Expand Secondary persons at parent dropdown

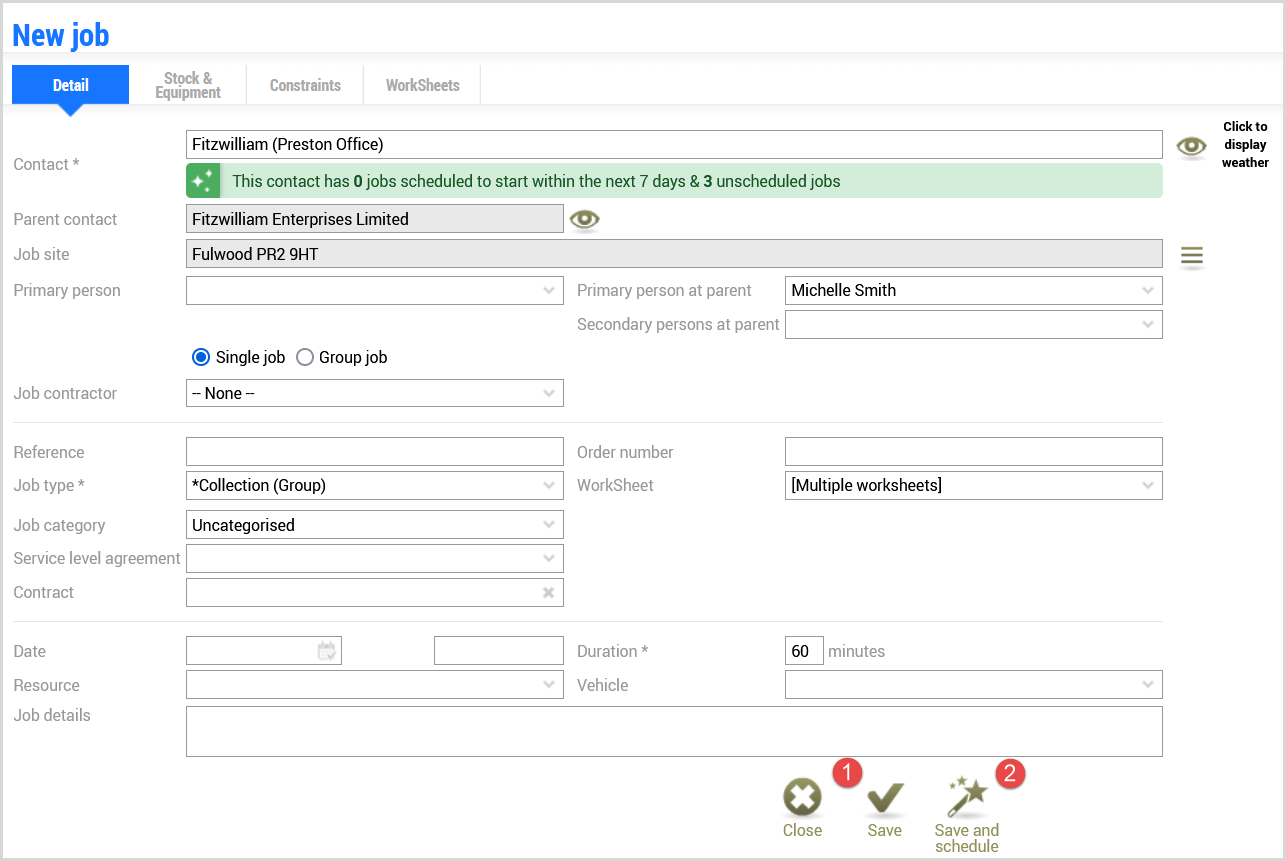coord(974,324)
